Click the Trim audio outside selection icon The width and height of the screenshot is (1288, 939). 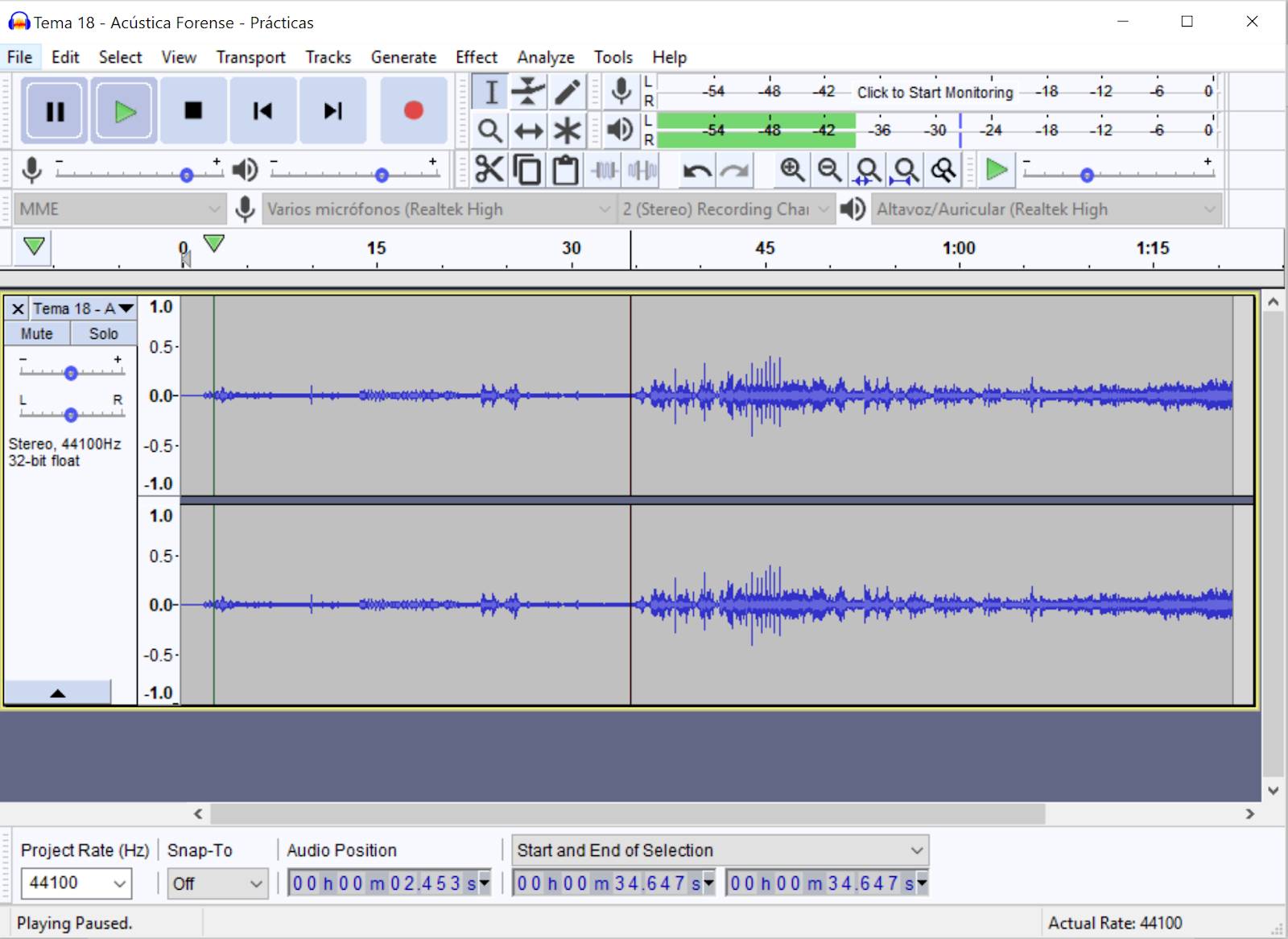pos(605,170)
